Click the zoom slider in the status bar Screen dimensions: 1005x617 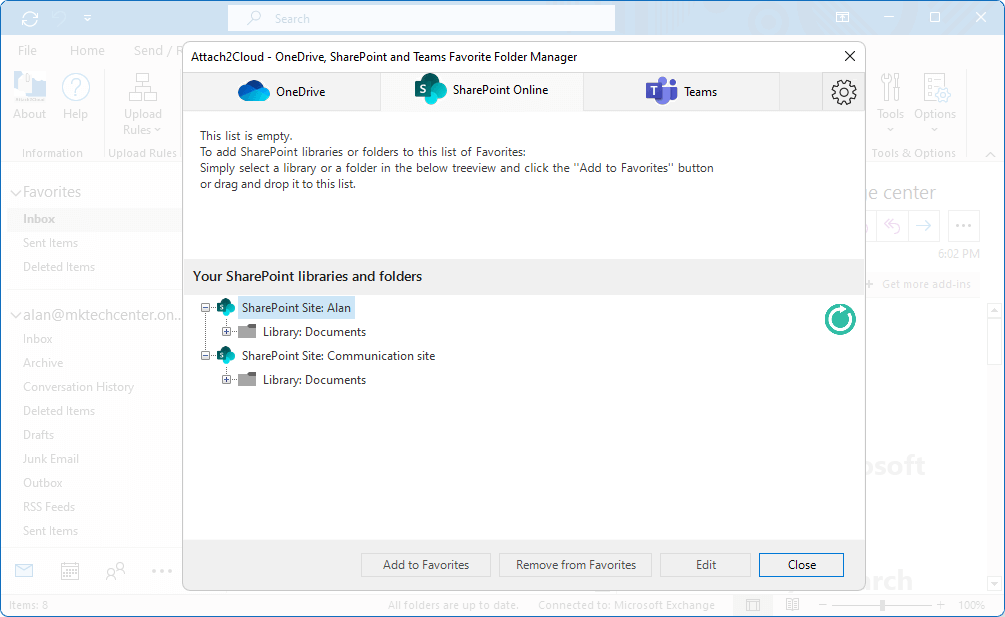tap(884, 605)
